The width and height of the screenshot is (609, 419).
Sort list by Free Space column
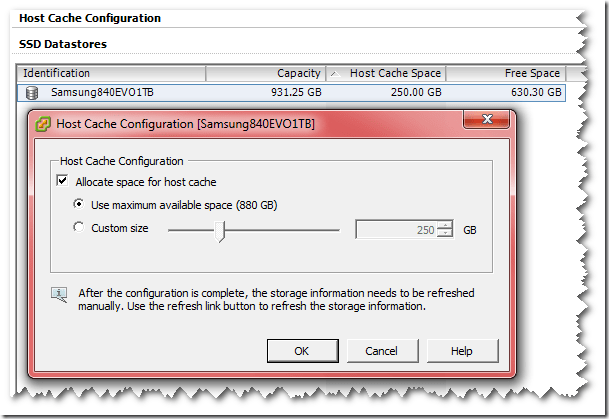coord(505,73)
